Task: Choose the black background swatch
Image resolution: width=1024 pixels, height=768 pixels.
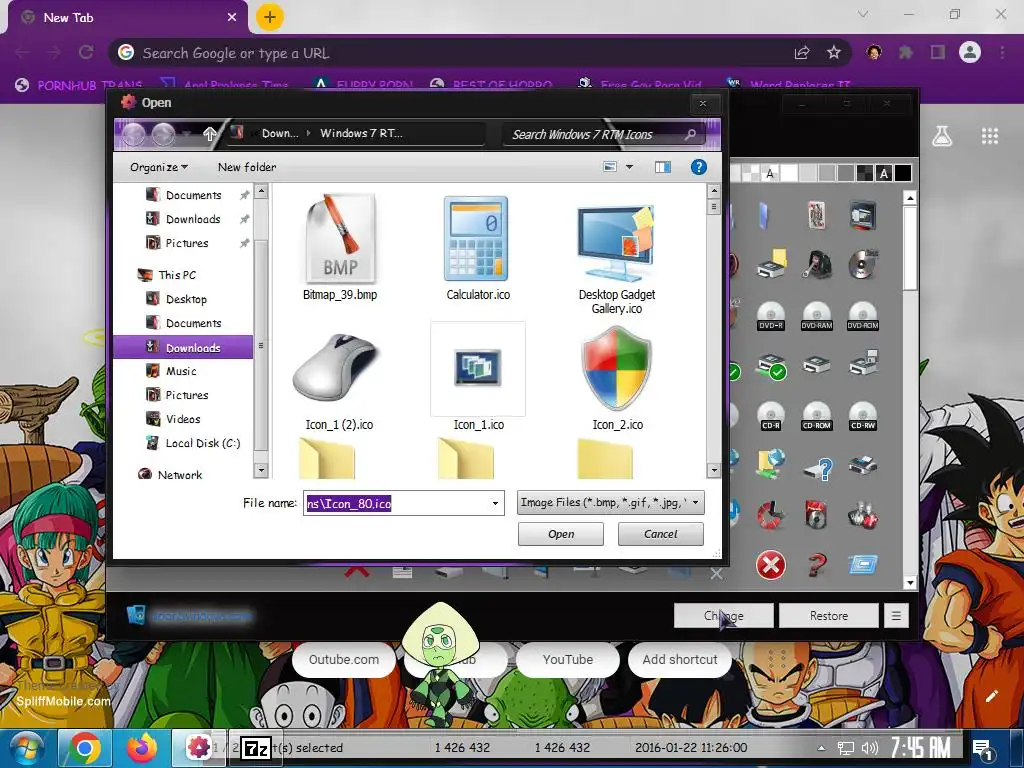Action: pyautogui.click(x=903, y=173)
